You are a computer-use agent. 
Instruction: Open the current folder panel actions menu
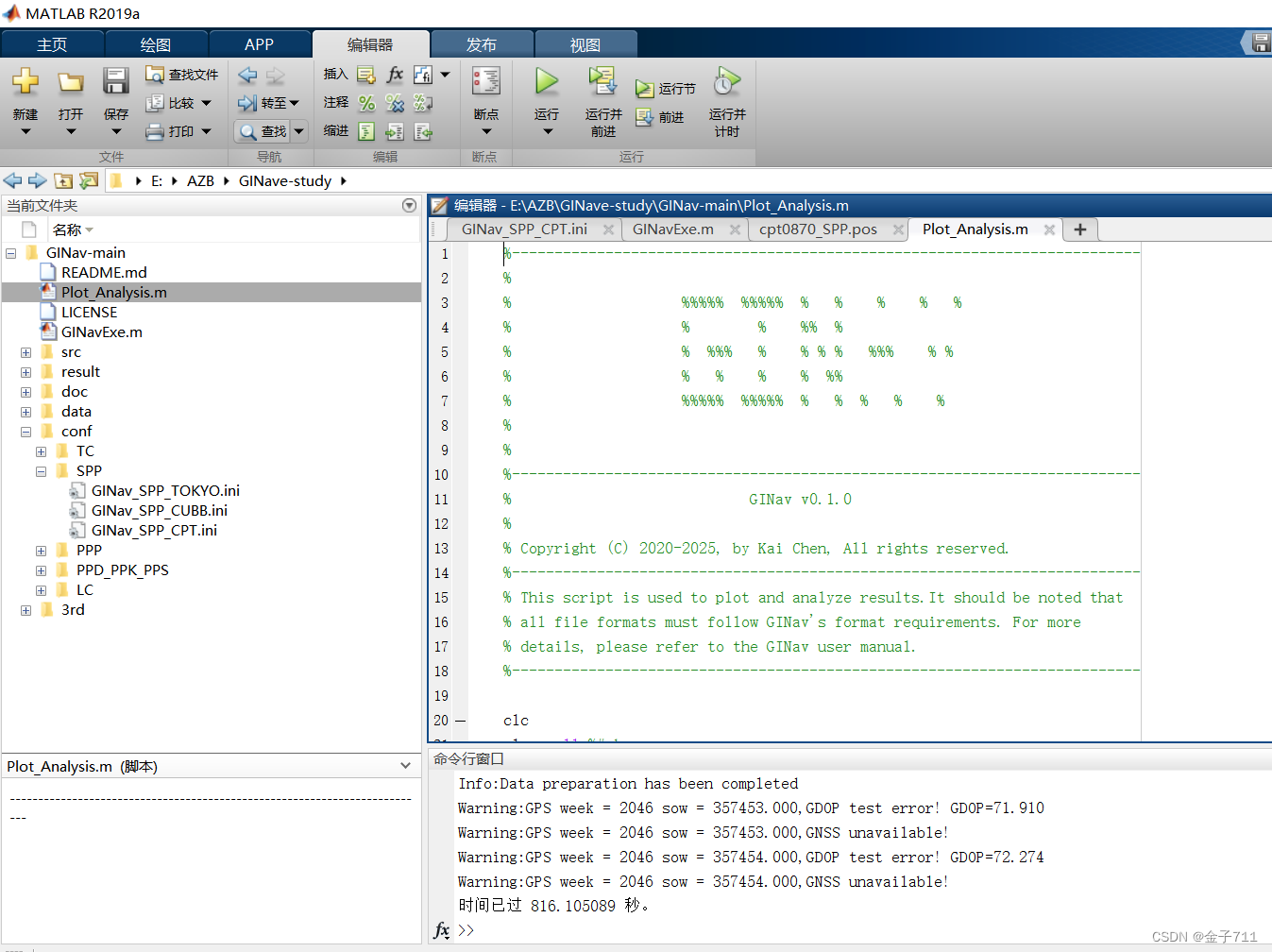pos(409,205)
